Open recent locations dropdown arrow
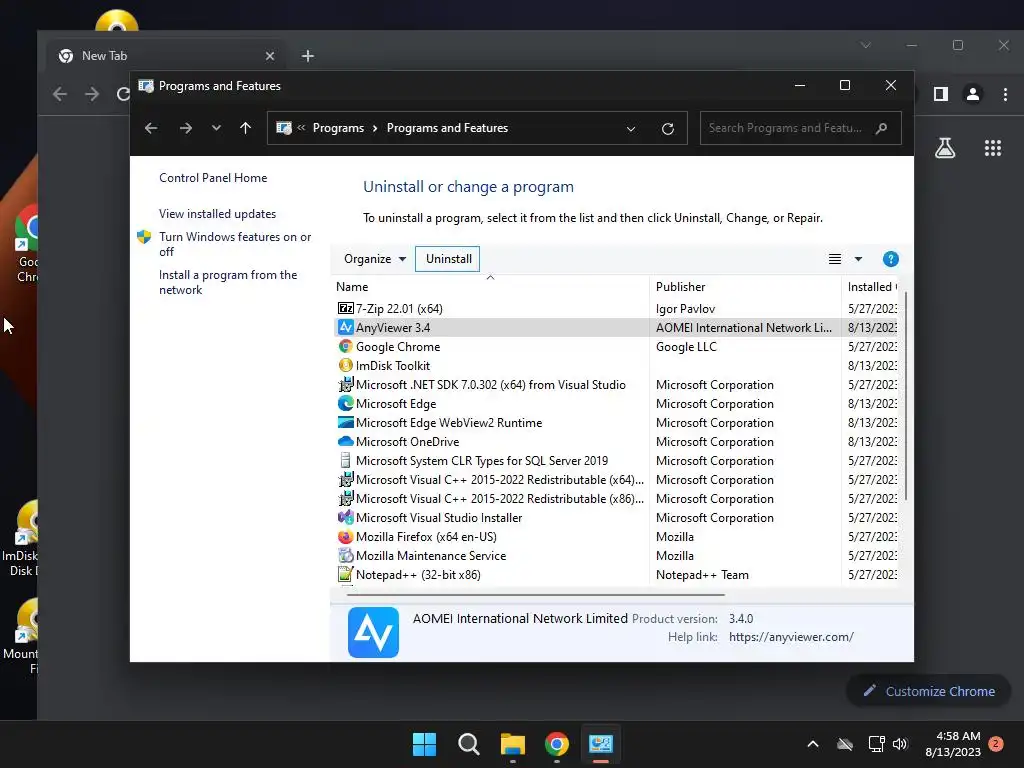 pyautogui.click(x=216, y=128)
